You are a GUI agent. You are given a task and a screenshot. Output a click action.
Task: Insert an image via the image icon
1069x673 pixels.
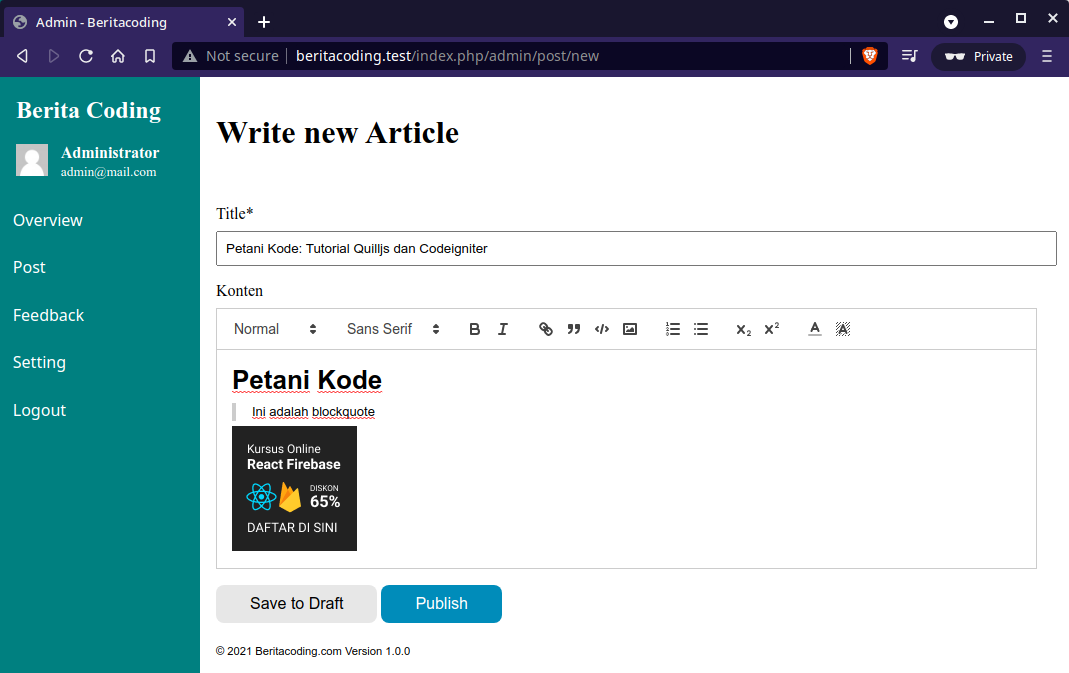click(629, 328)
